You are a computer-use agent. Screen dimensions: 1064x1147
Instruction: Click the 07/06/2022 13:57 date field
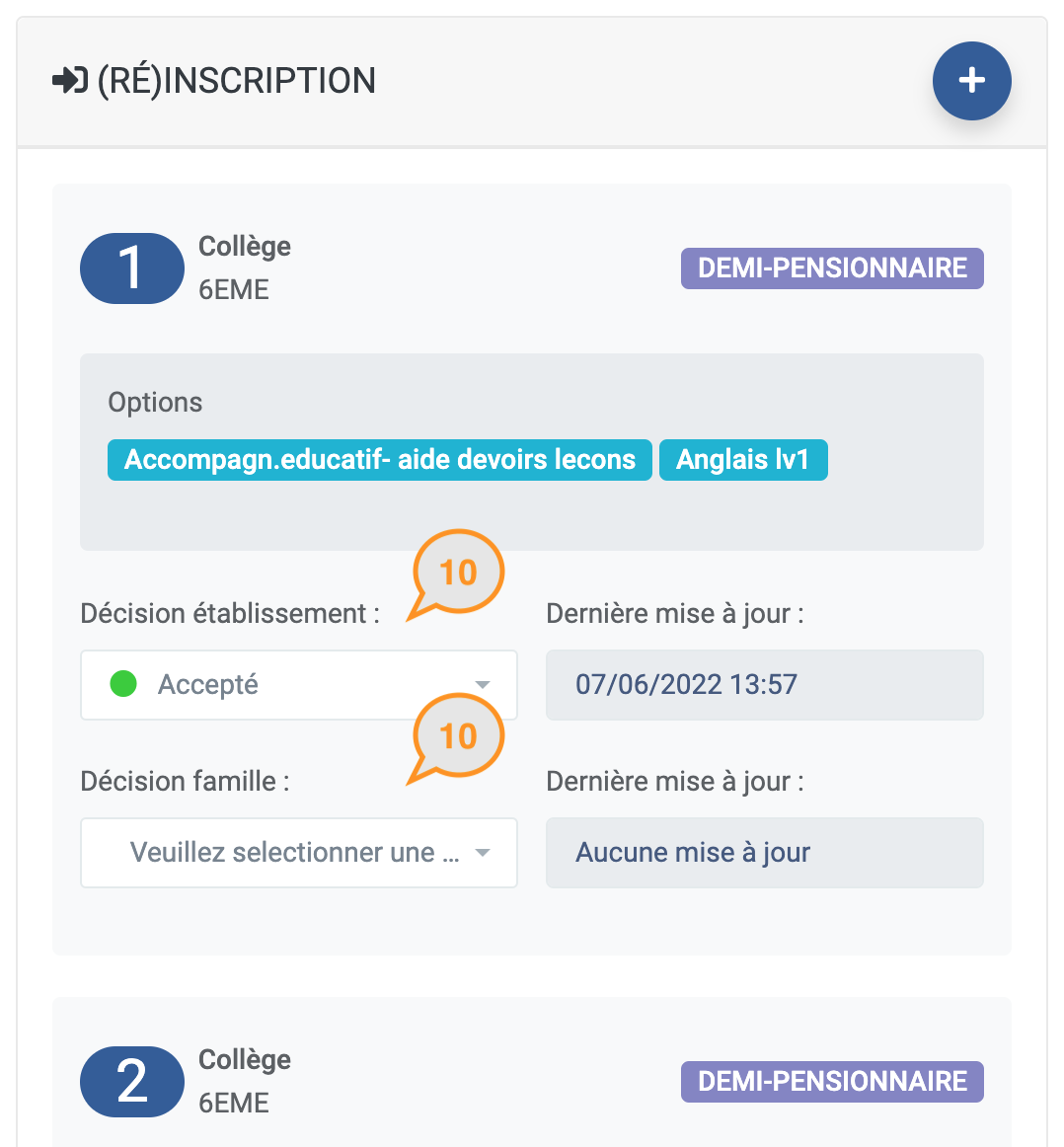[x=764, y=685]
